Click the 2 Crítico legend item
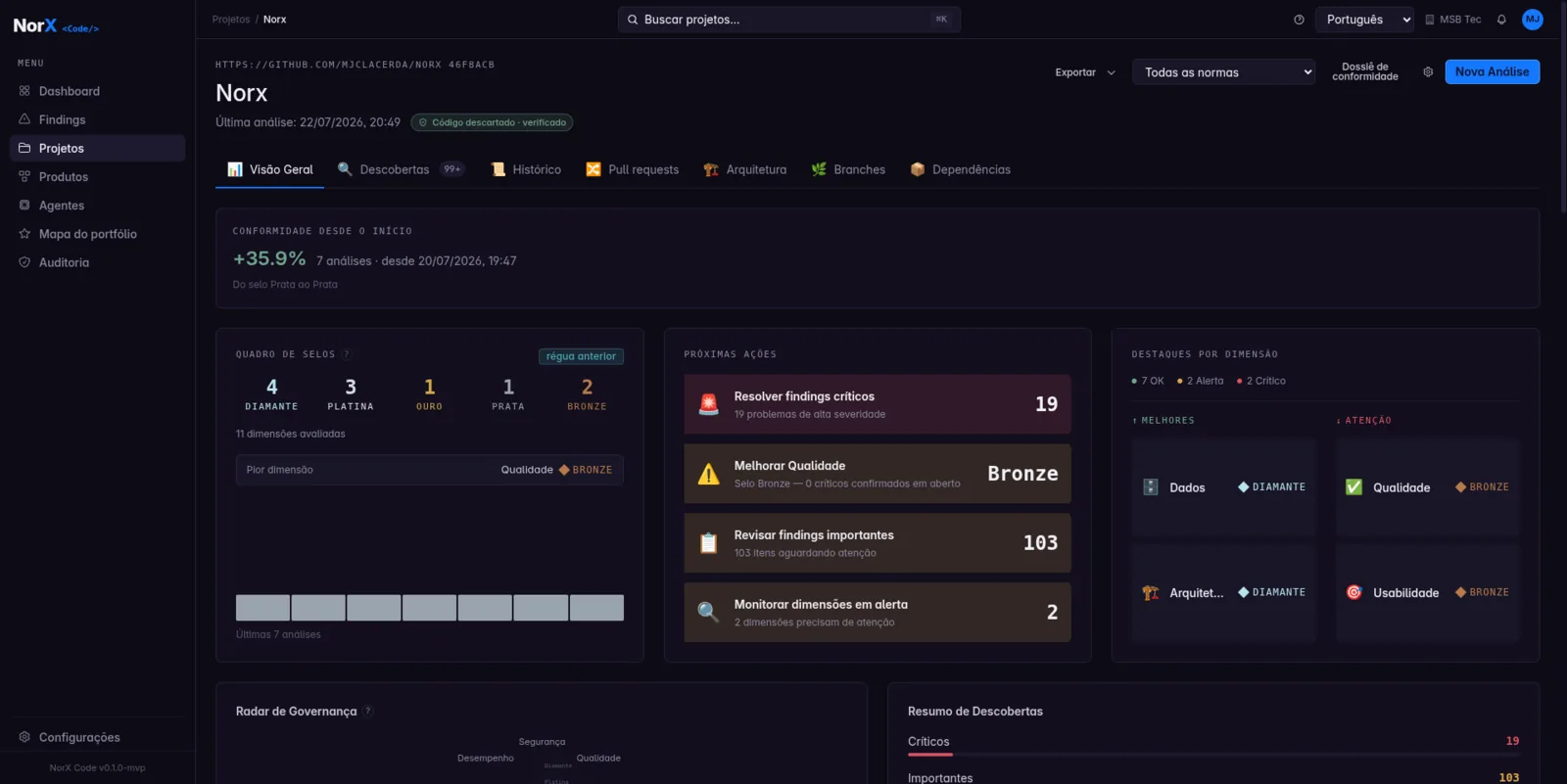 (1261, 381)
